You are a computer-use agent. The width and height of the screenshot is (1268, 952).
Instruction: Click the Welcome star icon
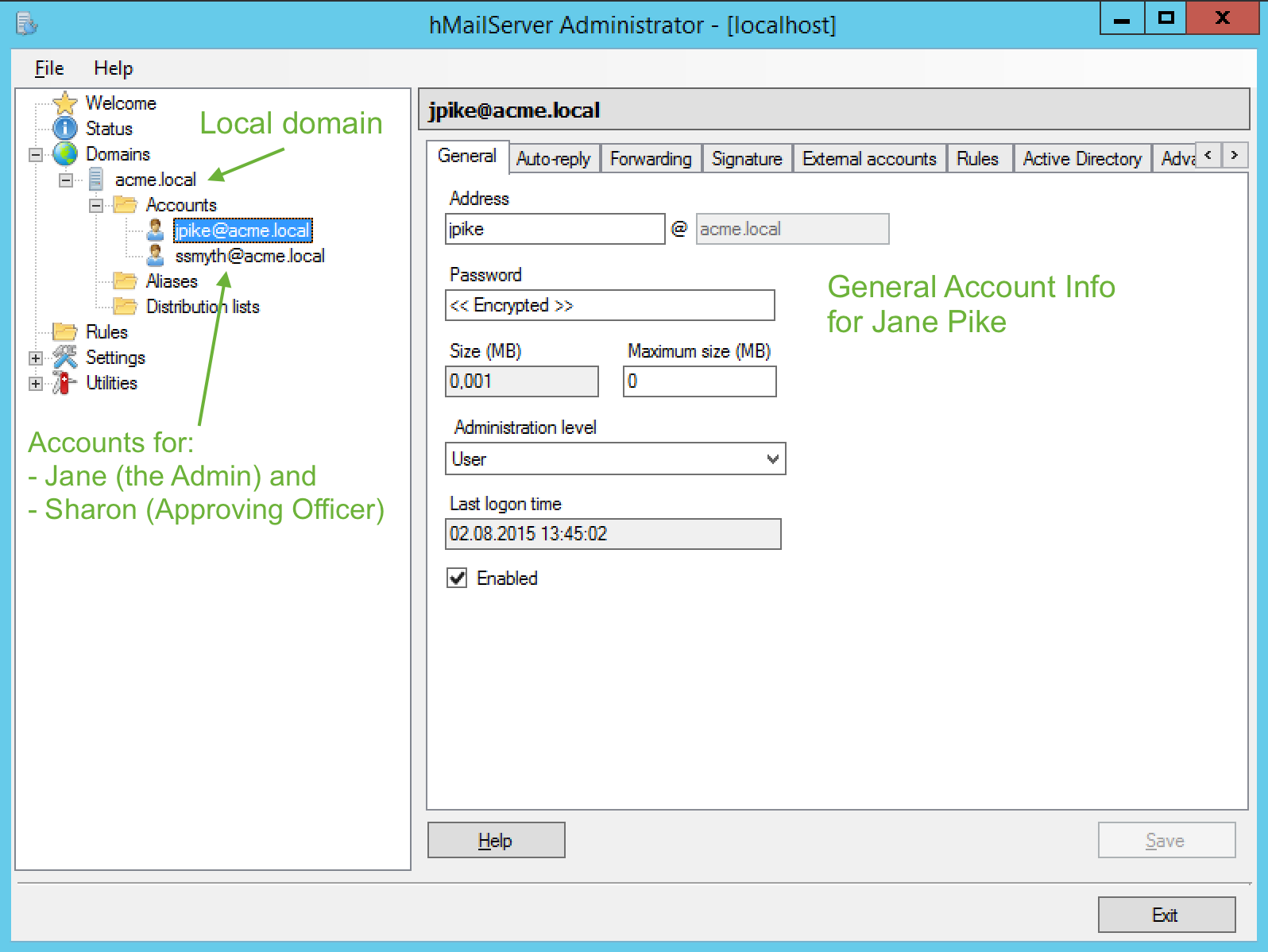pos(64,103)
